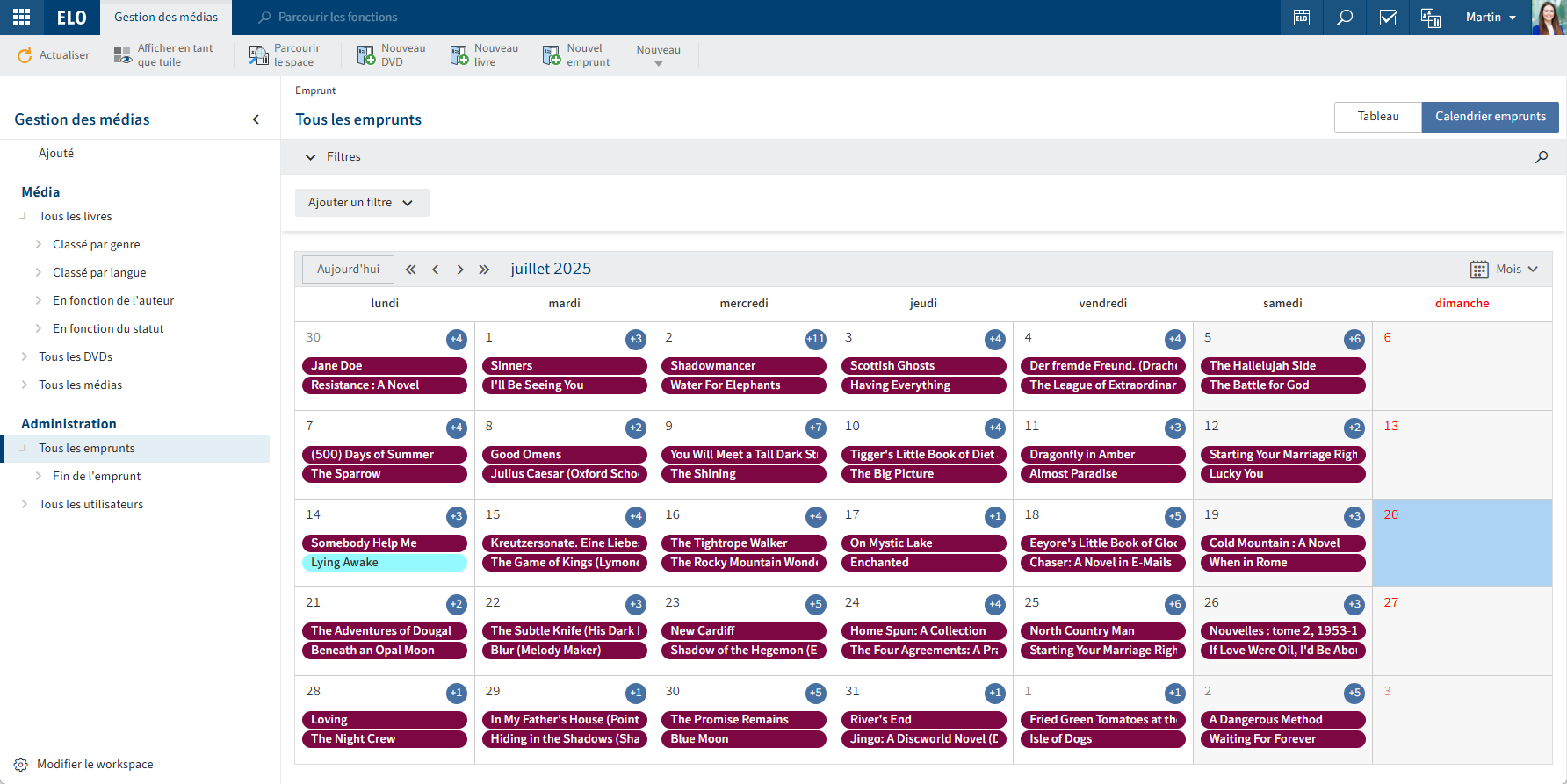Search within filters using the magnifier

(1542, 157)
